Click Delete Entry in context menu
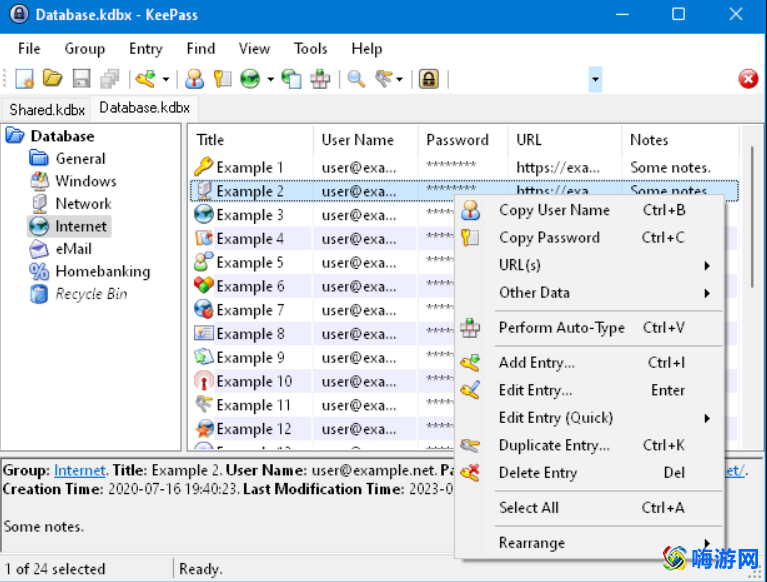The image size is (767, 582). tap(589, 472)
